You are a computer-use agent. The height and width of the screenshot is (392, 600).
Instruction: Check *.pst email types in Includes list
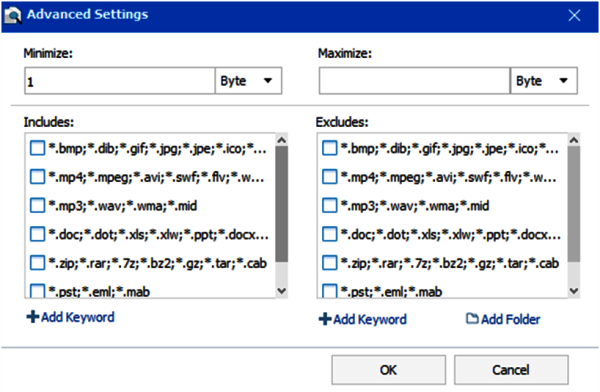click(x=38, y=291)
